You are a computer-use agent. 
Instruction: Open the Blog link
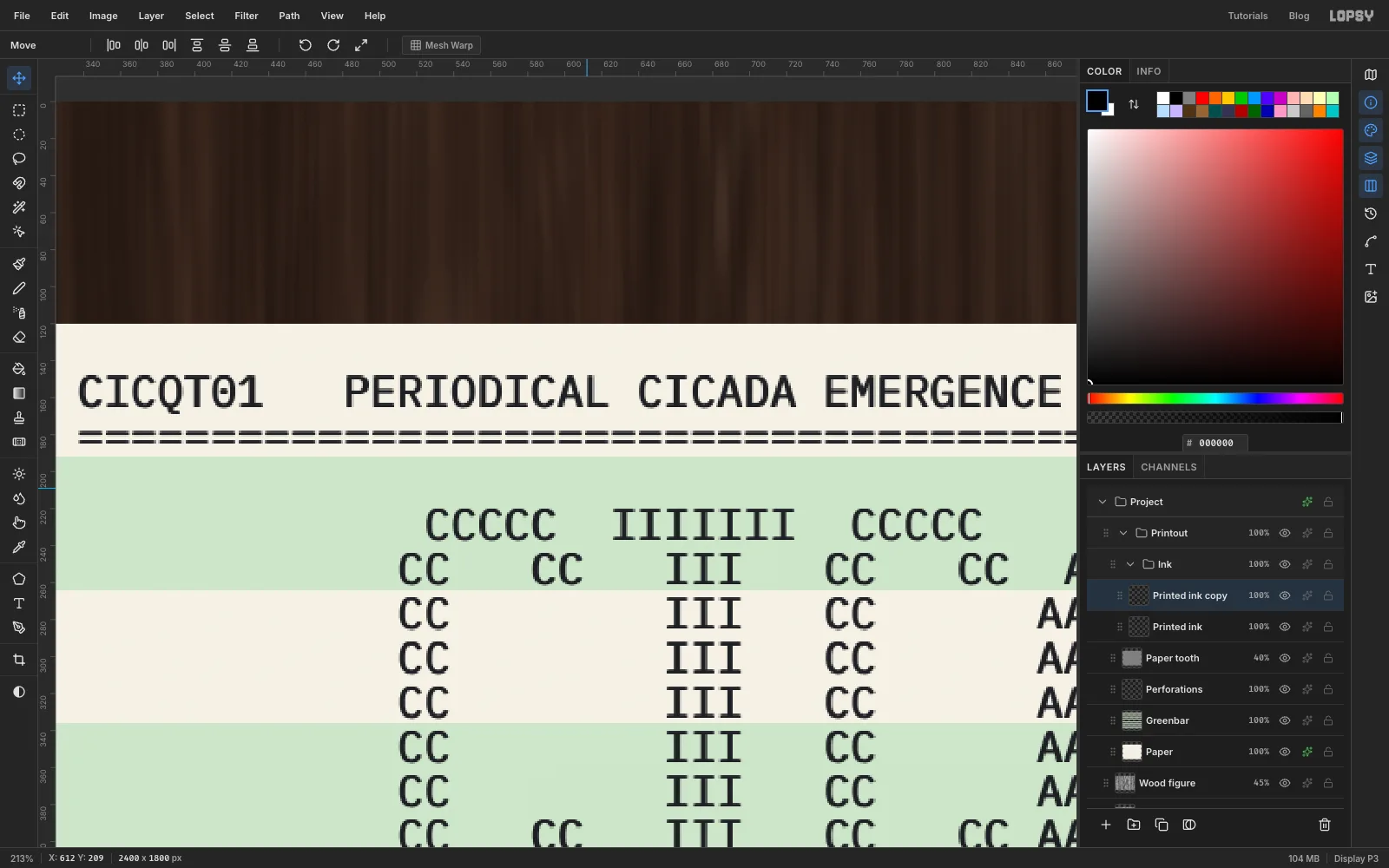click(x=1299, y=16)
